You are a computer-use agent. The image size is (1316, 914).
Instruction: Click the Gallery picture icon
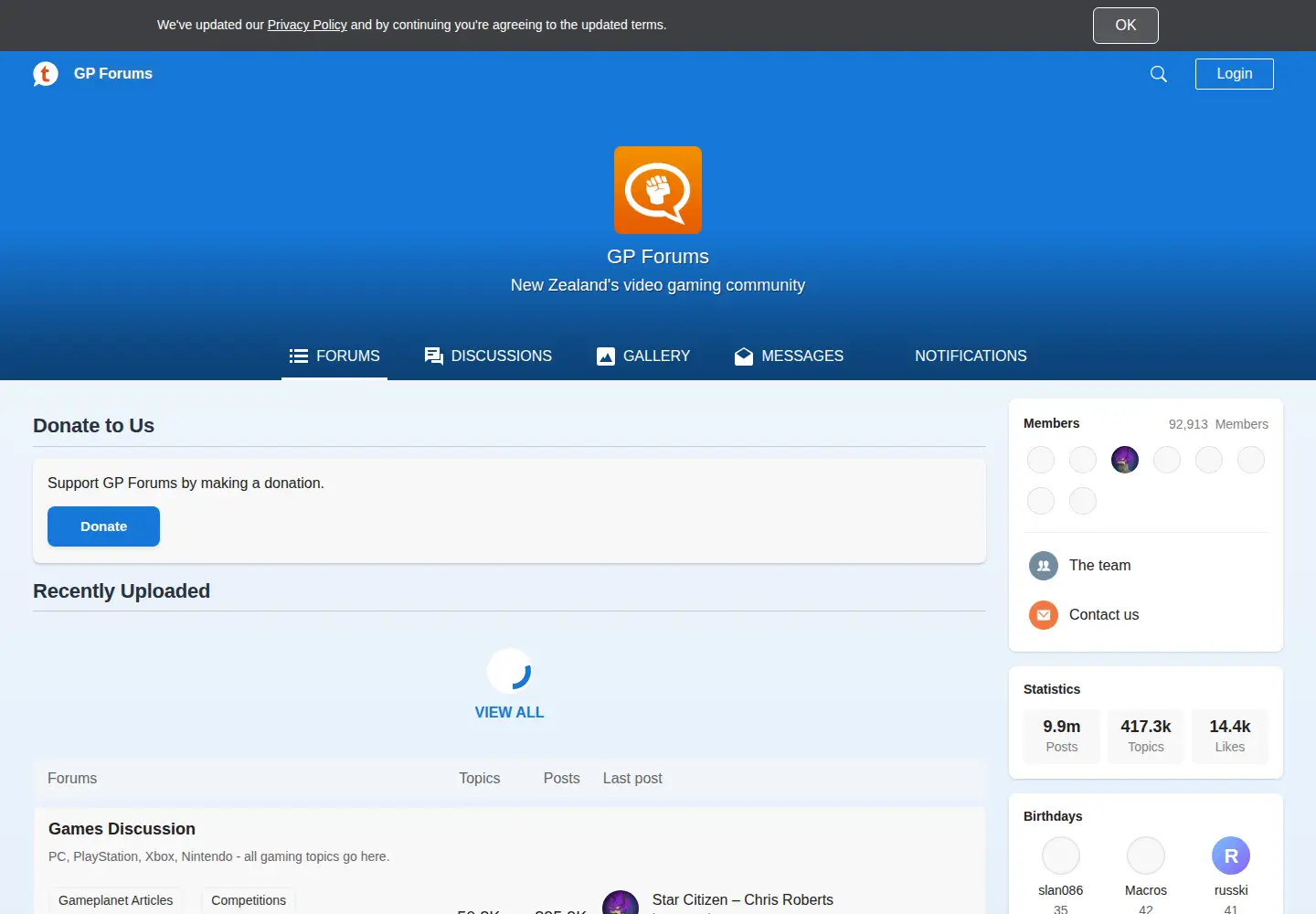606,356
